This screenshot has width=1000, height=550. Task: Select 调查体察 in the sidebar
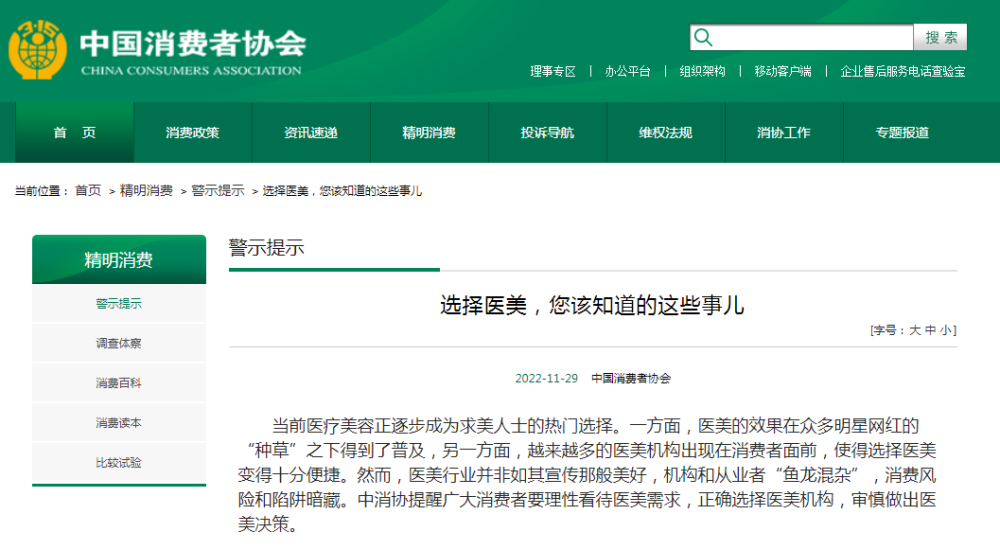(119, 343)
